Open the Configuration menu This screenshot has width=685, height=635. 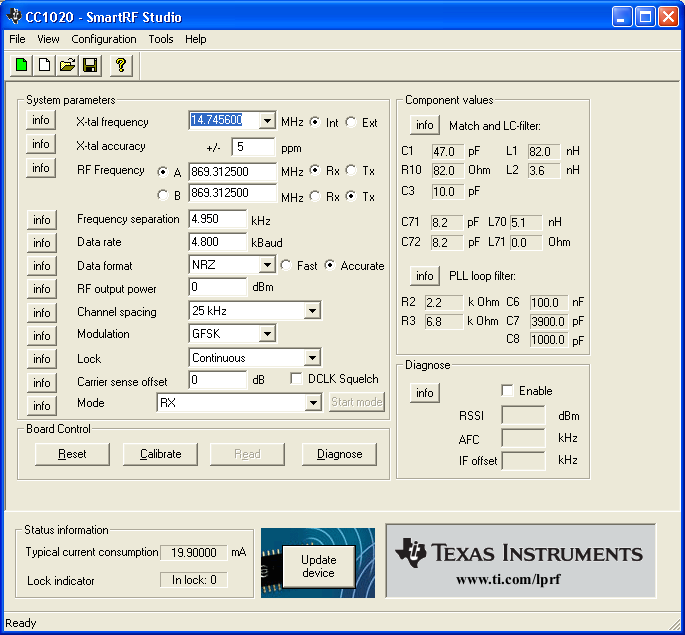(104, 39)
